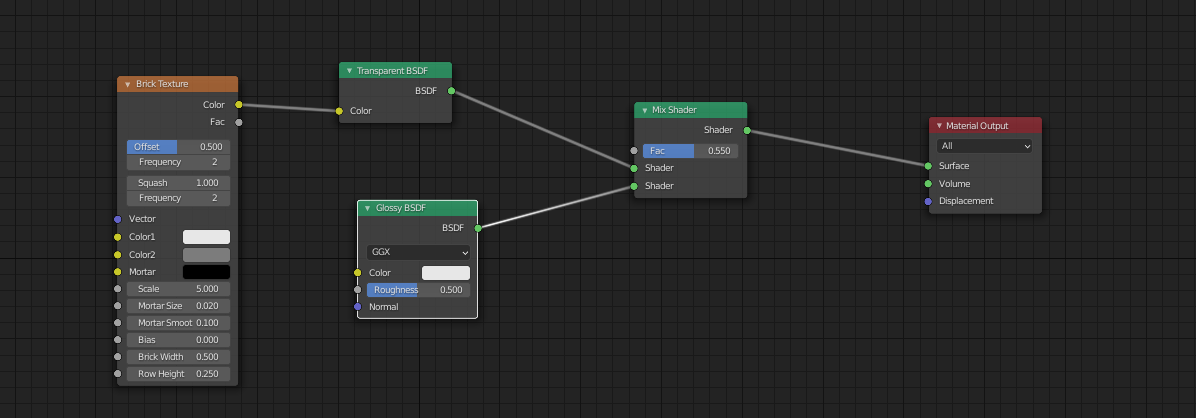Image resolution: width=1196 pixels, height=418 pixels.
Task: Click the Brick Texture Fac output socket
Action: tap(238, 122)
